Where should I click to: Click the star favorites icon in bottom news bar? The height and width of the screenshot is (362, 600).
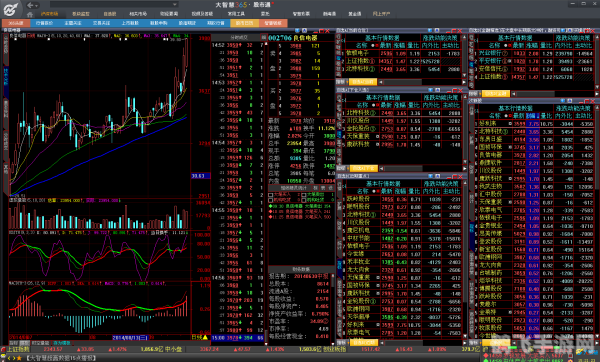click(19, 358)
